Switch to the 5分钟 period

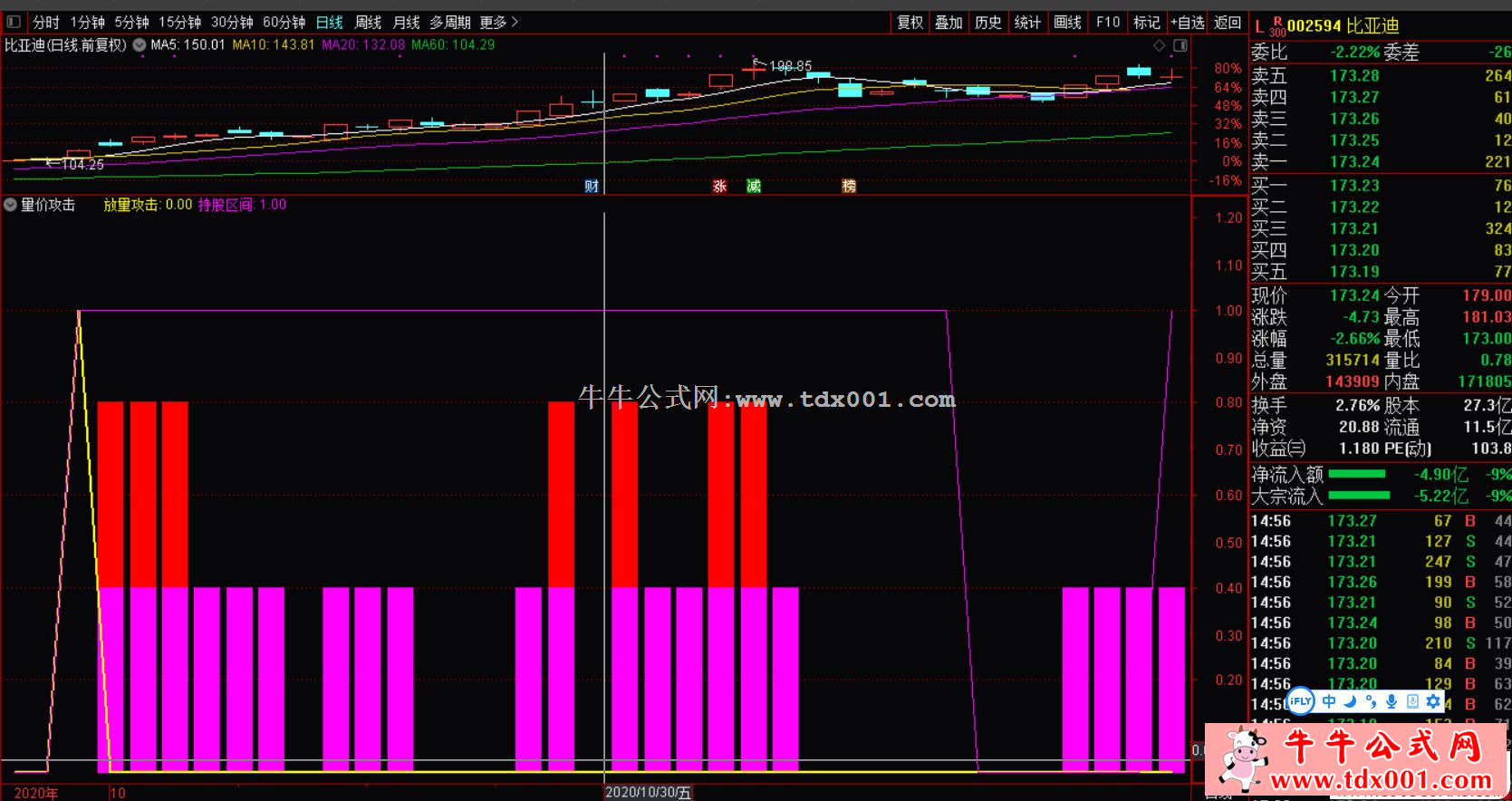pyautogui.click(x=132, y=22)
